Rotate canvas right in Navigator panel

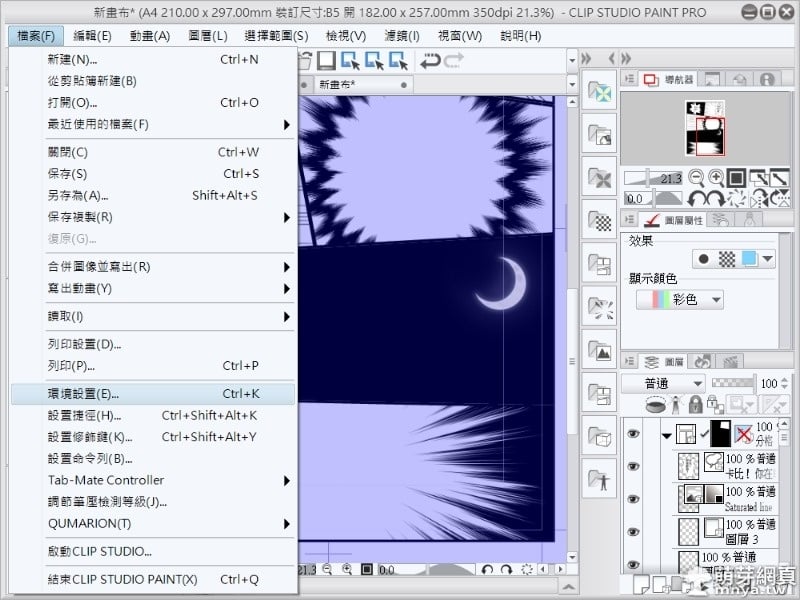715,198
